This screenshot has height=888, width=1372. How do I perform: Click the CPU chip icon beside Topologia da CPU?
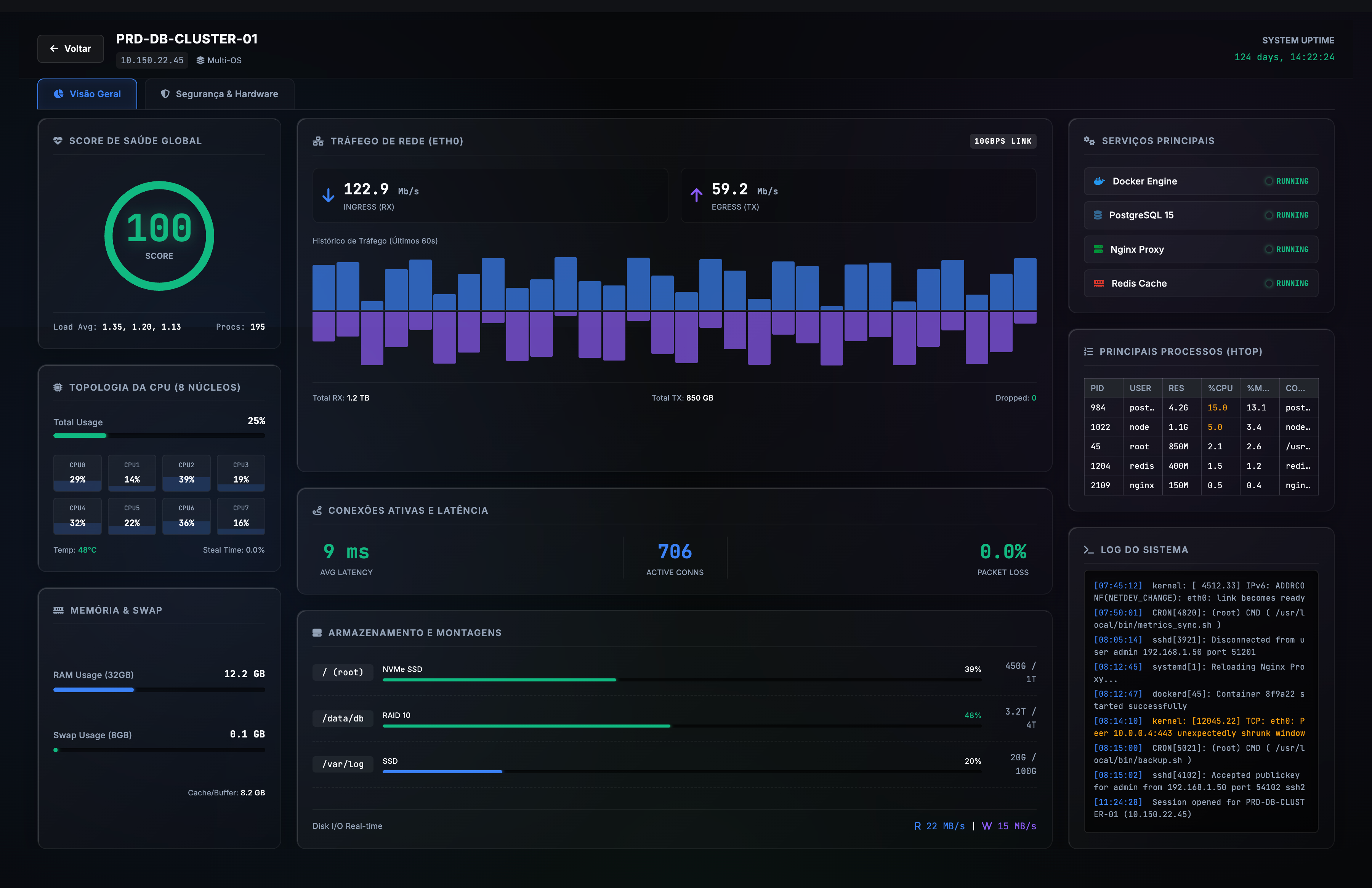click(x=58, y=388)
